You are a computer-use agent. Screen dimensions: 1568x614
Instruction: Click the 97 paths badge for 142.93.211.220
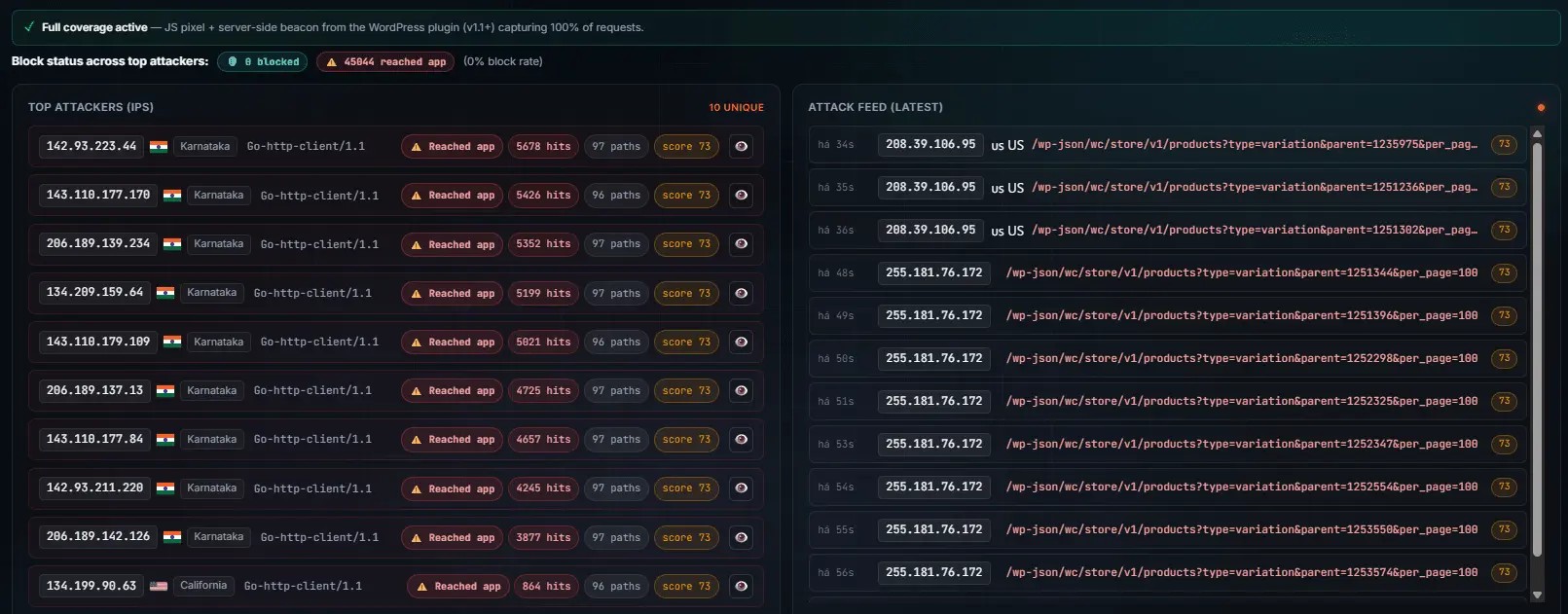(x=616, y=488)
